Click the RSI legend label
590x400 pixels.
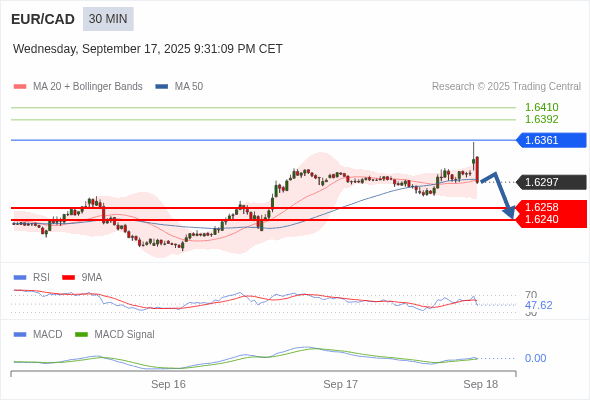pos(41,278)
